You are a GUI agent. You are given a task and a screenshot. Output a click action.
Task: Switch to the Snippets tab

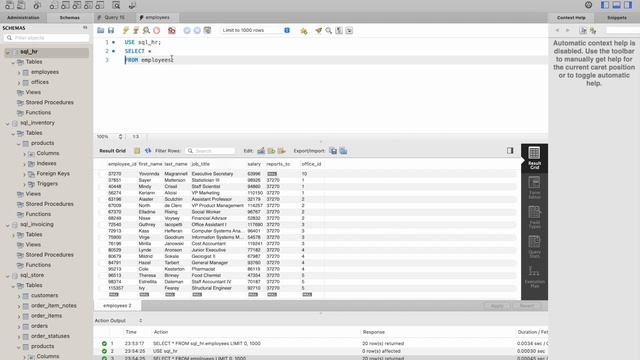point(617,18)
